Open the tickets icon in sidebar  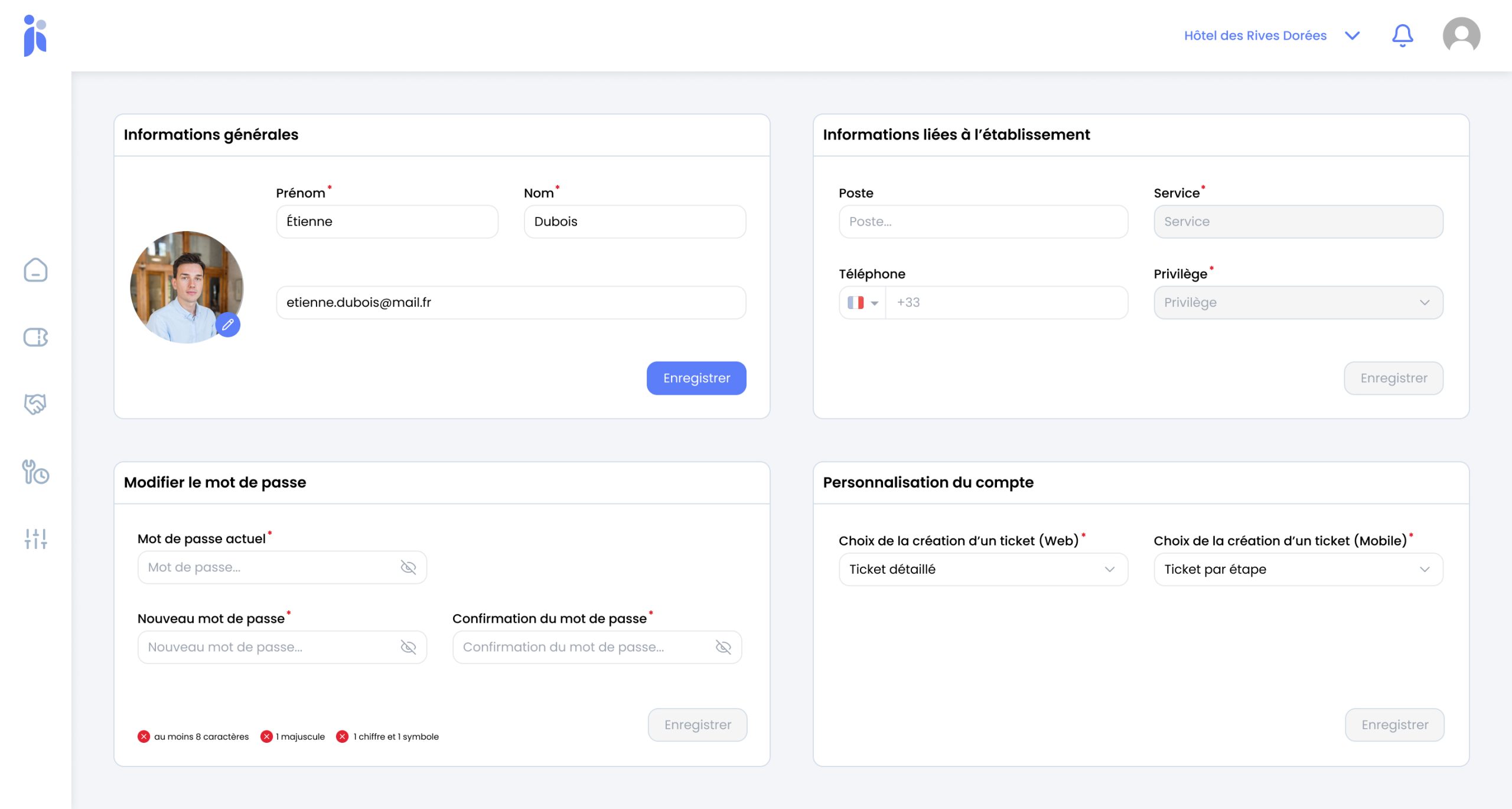coord(35,337)
